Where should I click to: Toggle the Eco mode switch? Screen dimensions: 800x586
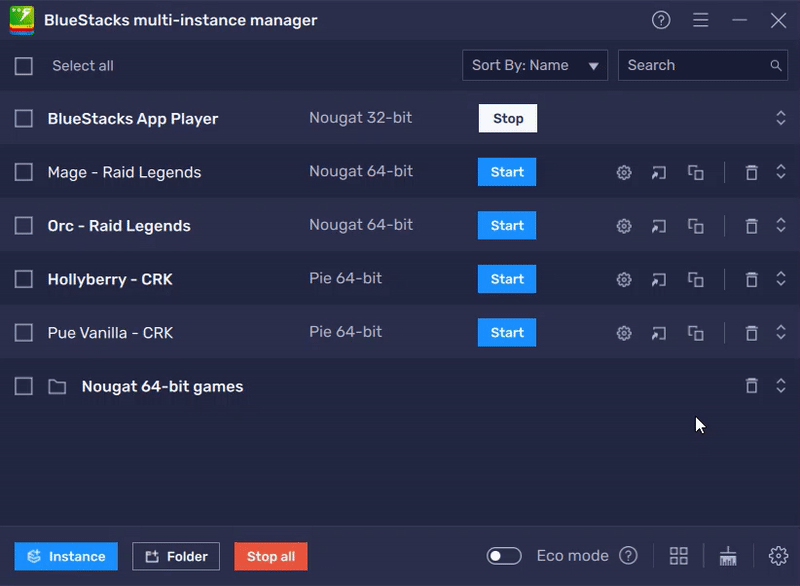(x=504, y=556)
